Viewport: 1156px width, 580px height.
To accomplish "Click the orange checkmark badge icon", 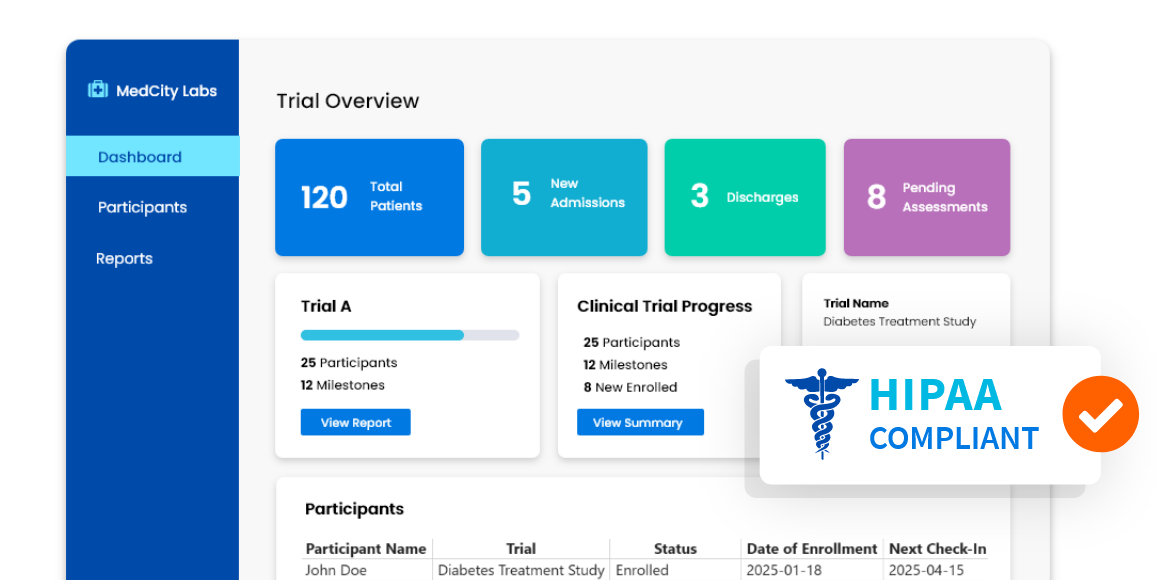I will (1100, 414).
